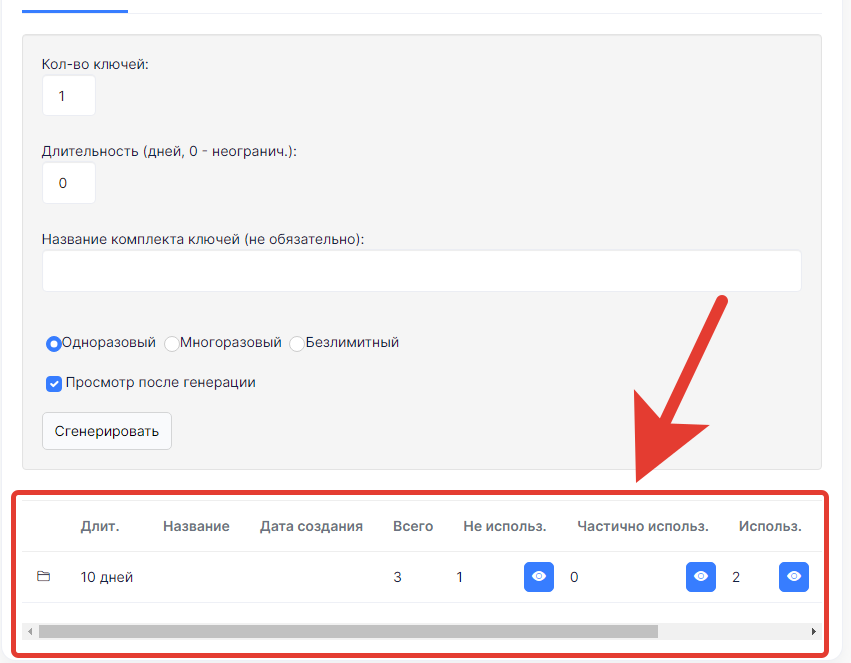Click the scrollbar right arrow
This screenshot has width=851, height=663.
(813, 631)
